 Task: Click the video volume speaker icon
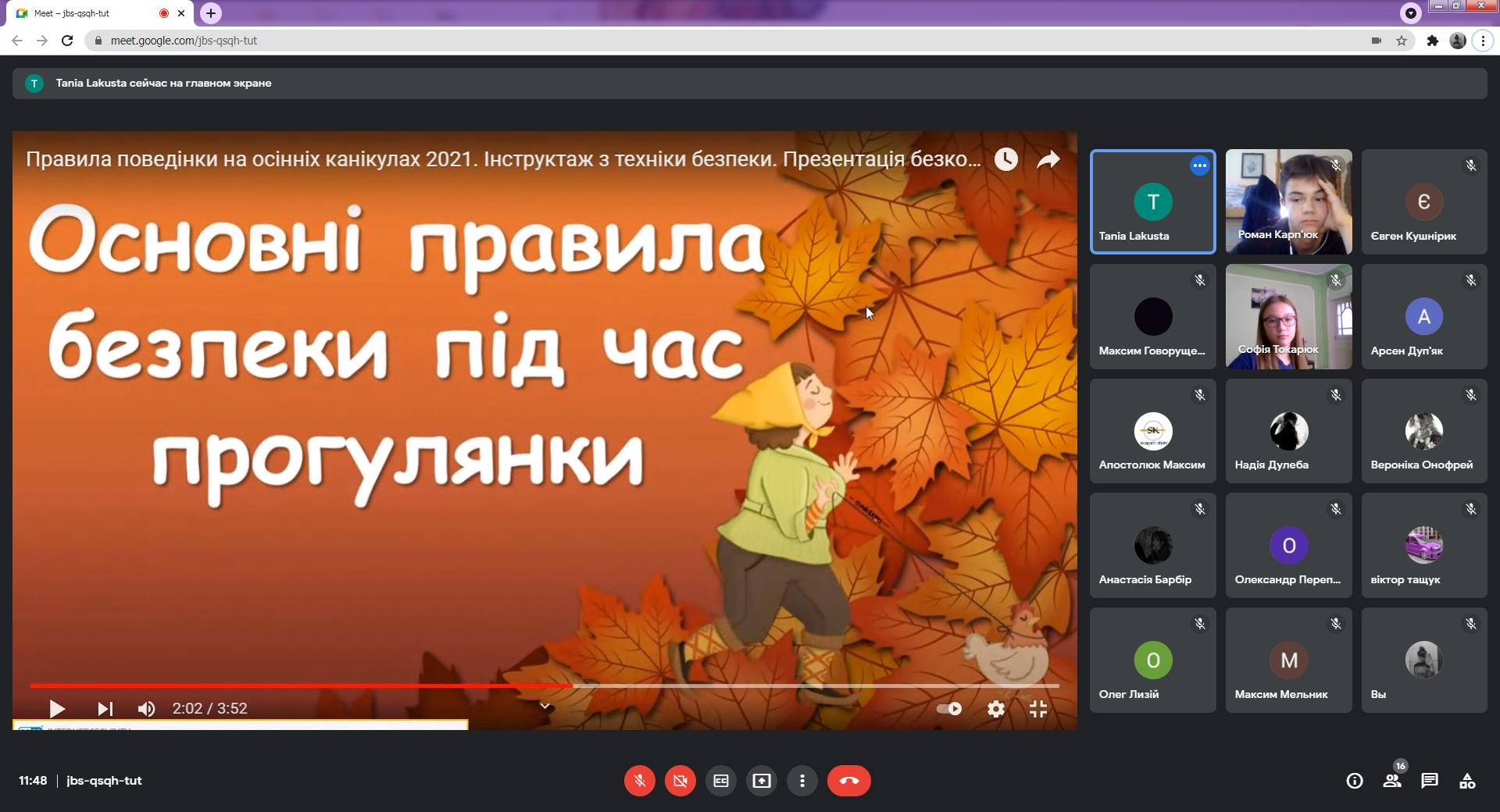pos(146,709)
